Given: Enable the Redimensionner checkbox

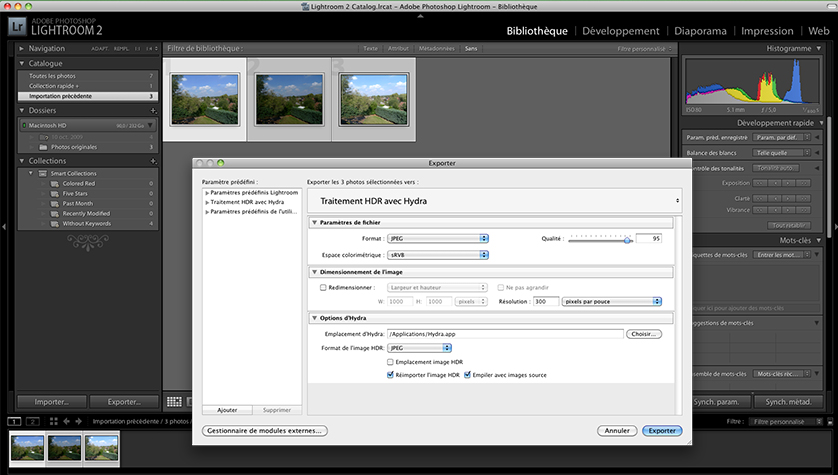Looking at the screenshot, I should pyautogui.click(x=323, y=287).
